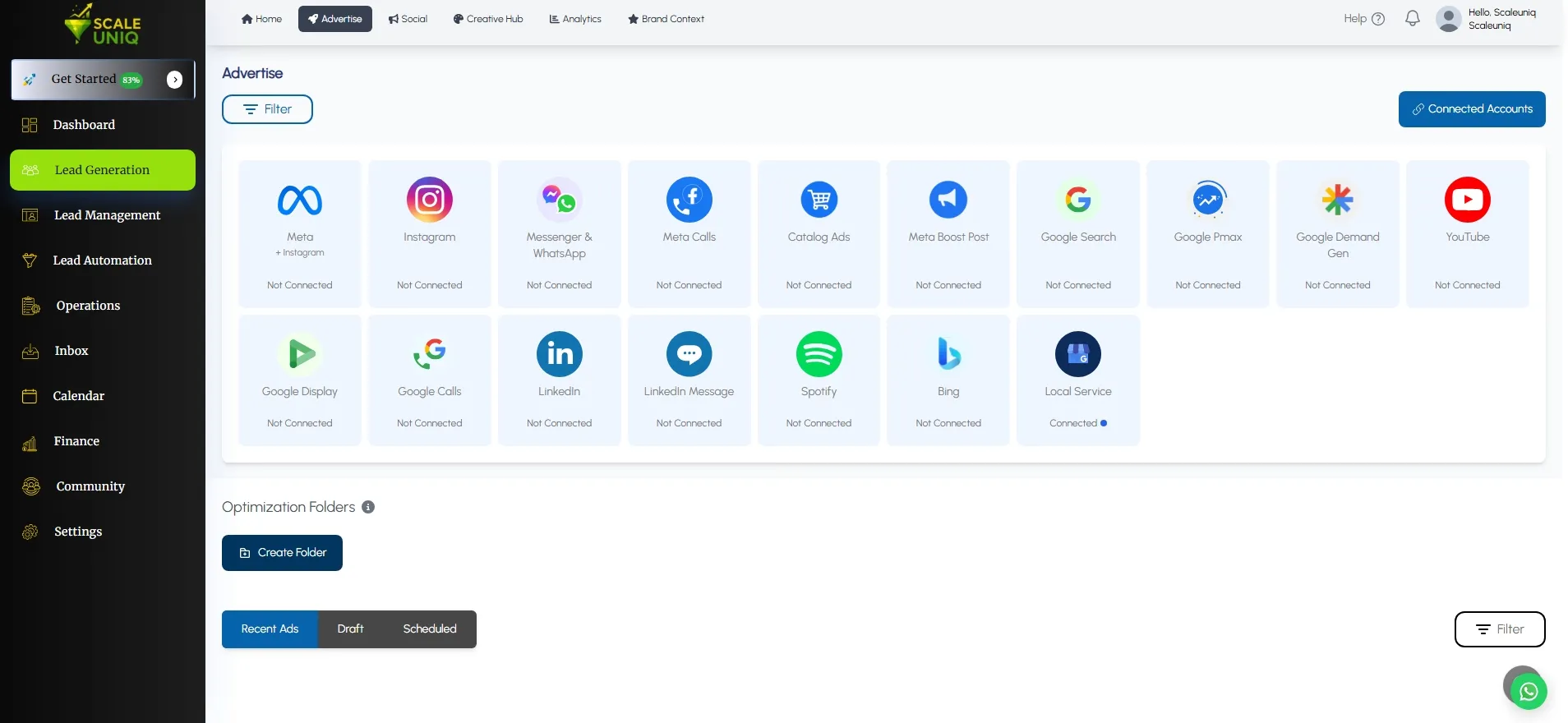Click the 83% progress badge
The image size is (1568, 723).
[x=131, y=80]
